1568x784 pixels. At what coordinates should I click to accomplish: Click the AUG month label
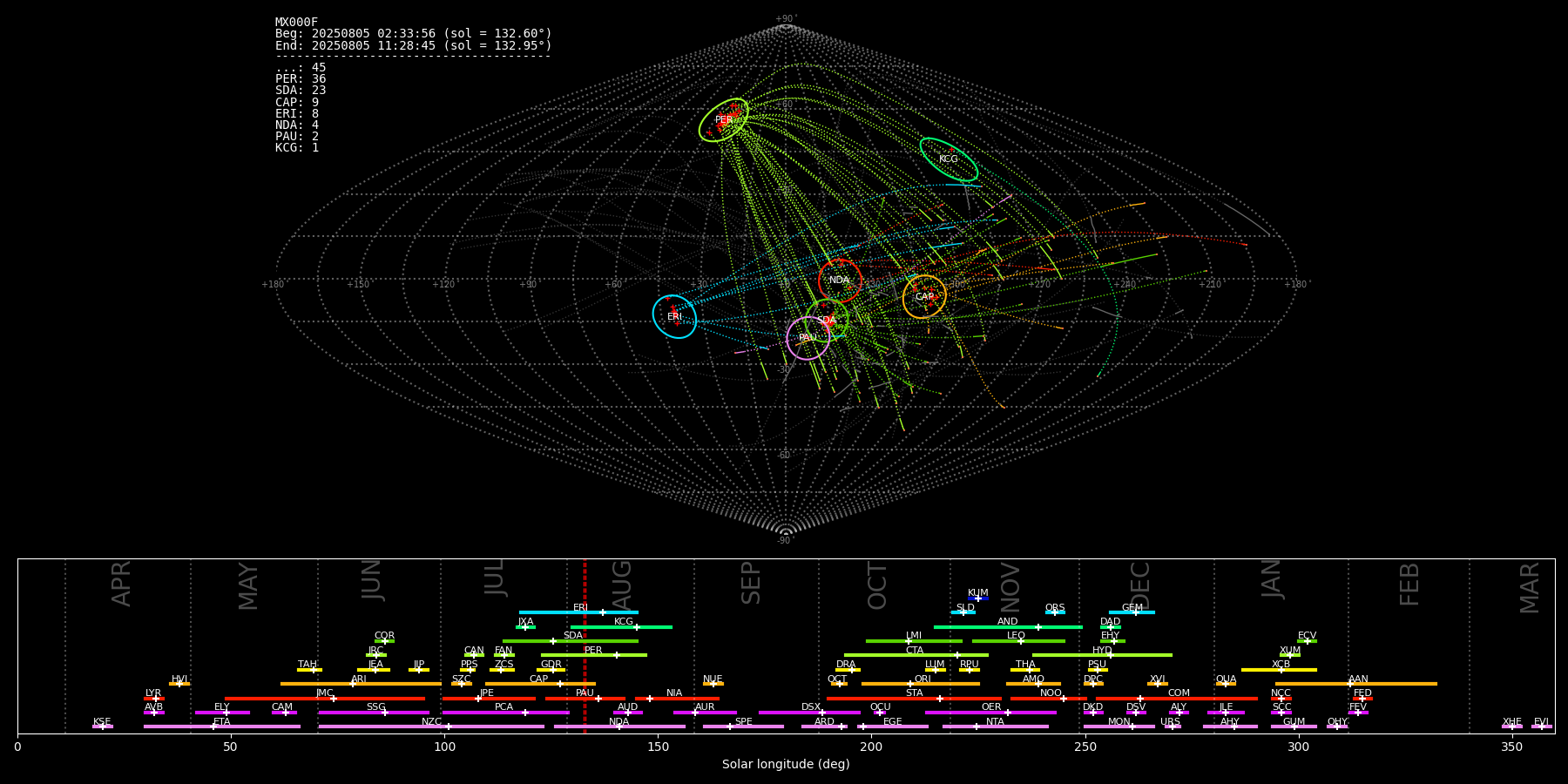[x=622, y=585]
